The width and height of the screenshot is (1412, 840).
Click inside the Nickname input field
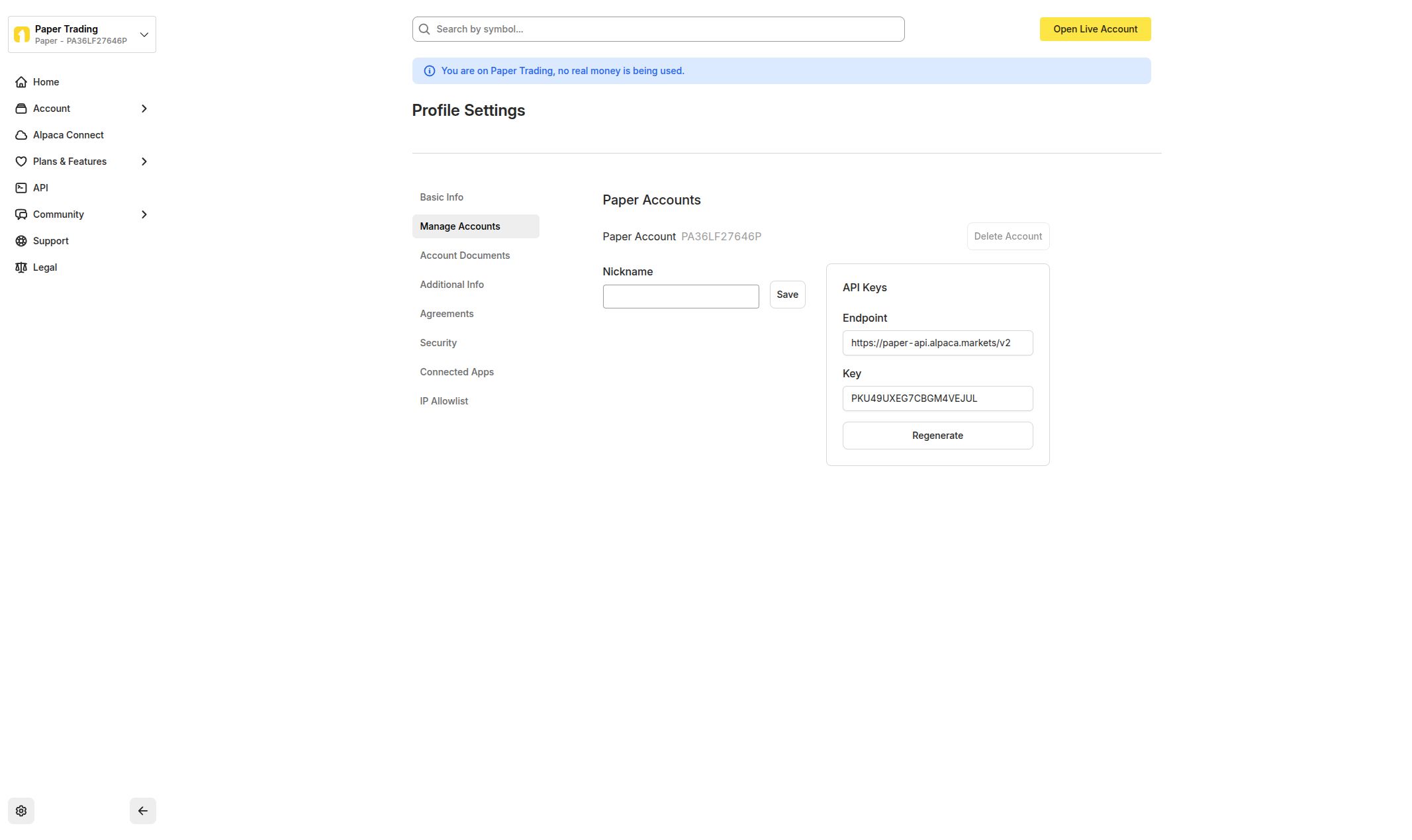(x=681, y=296)
